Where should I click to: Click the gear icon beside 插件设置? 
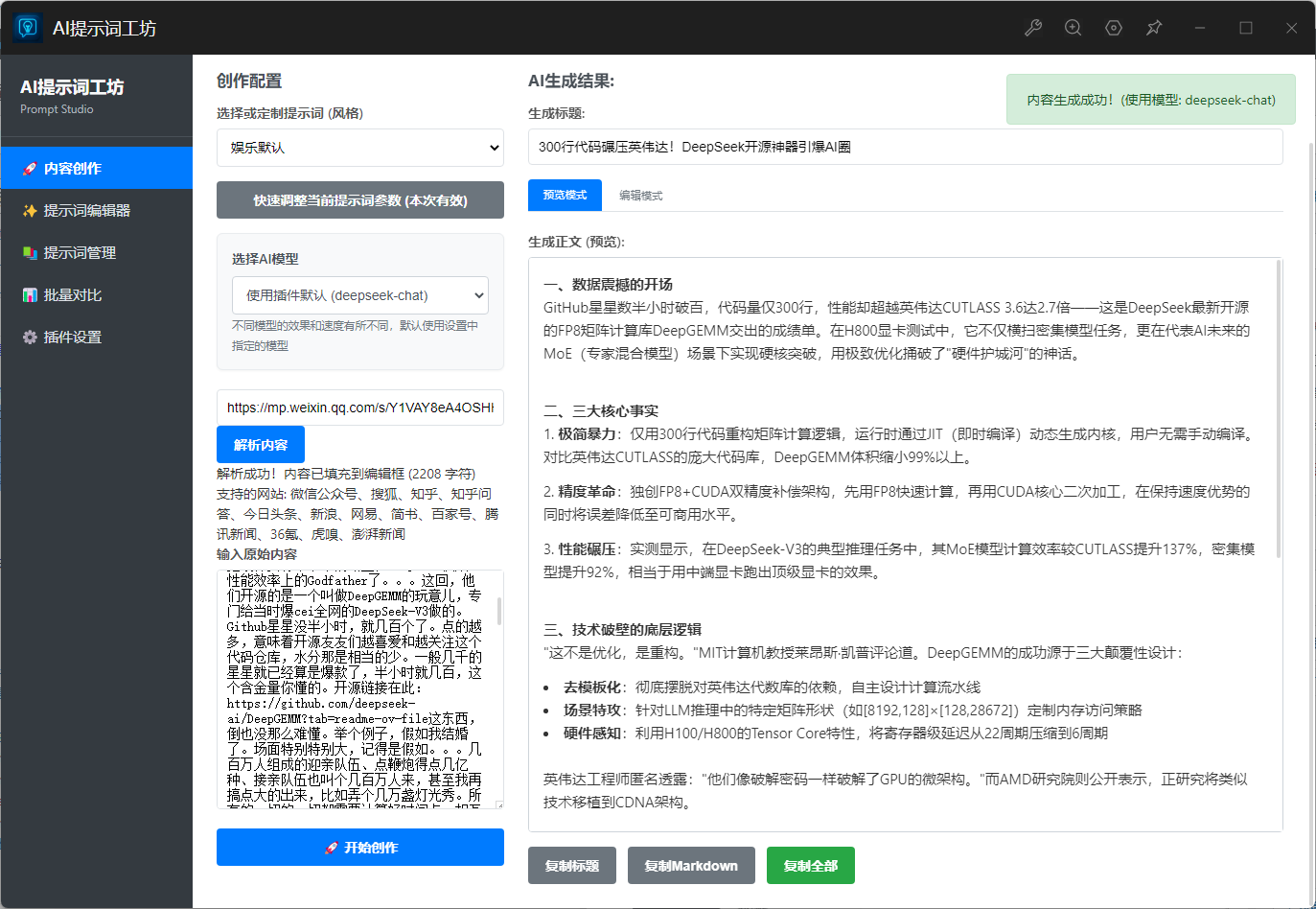pyautogui.click(x=30, y=338)
